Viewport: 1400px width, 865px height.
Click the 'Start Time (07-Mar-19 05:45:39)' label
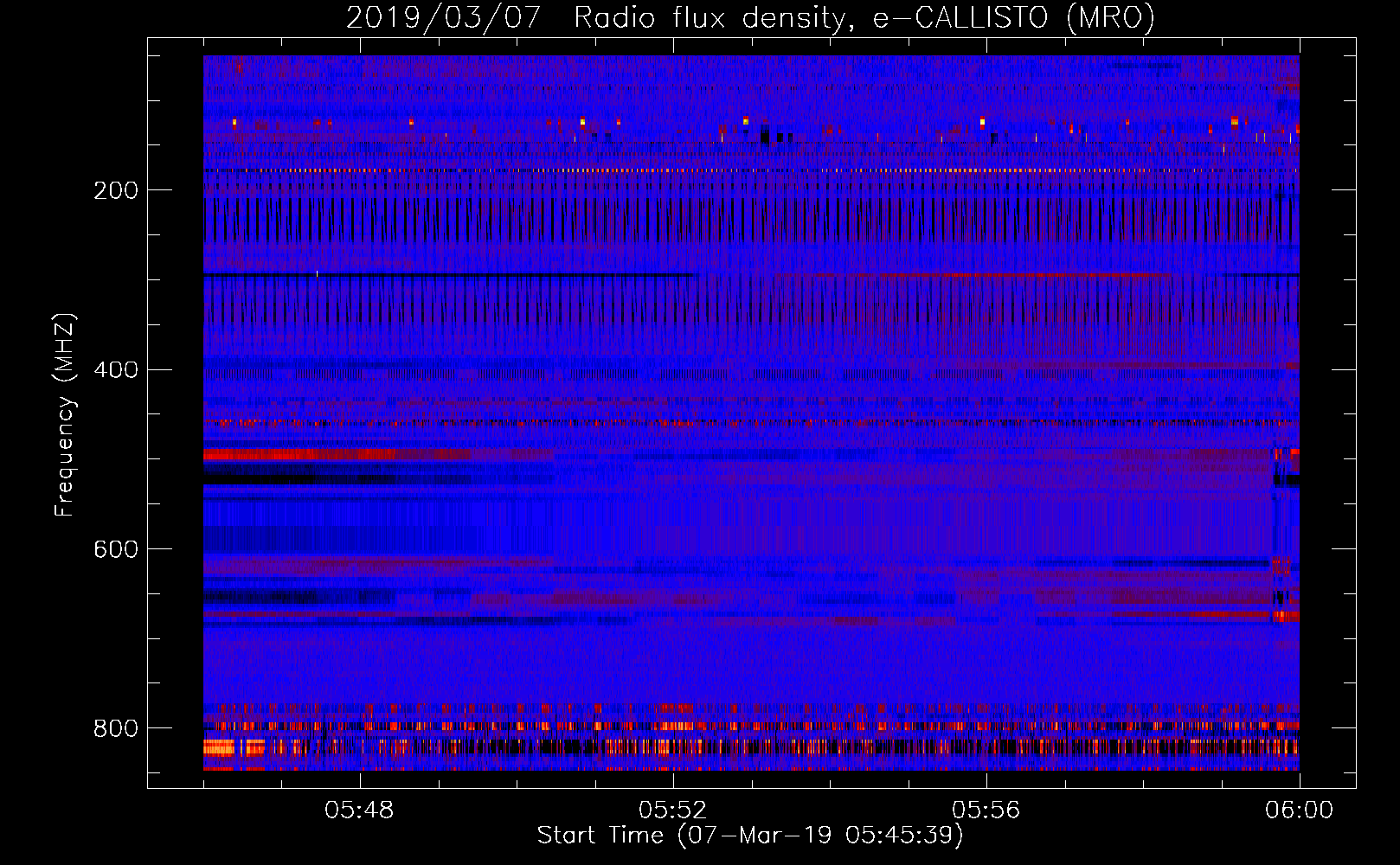(x=750, y=836)
